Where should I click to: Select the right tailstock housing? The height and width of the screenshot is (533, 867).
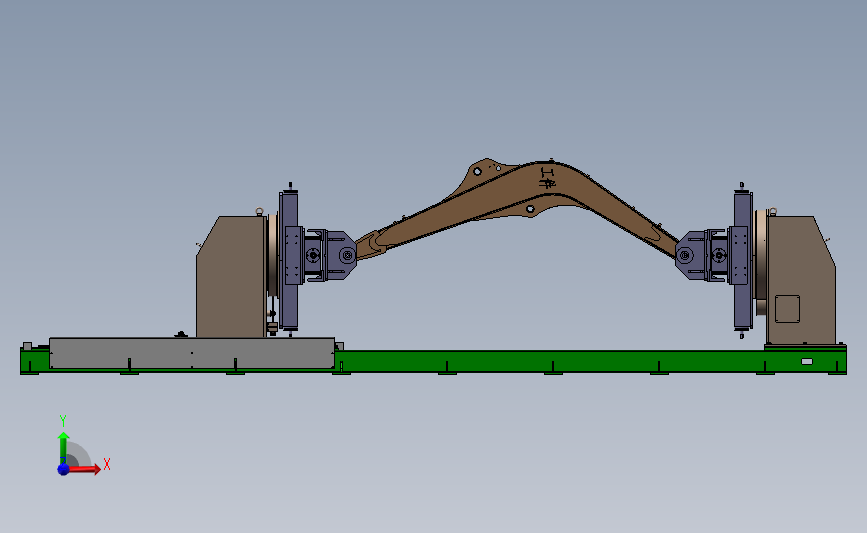click(801, 279)
